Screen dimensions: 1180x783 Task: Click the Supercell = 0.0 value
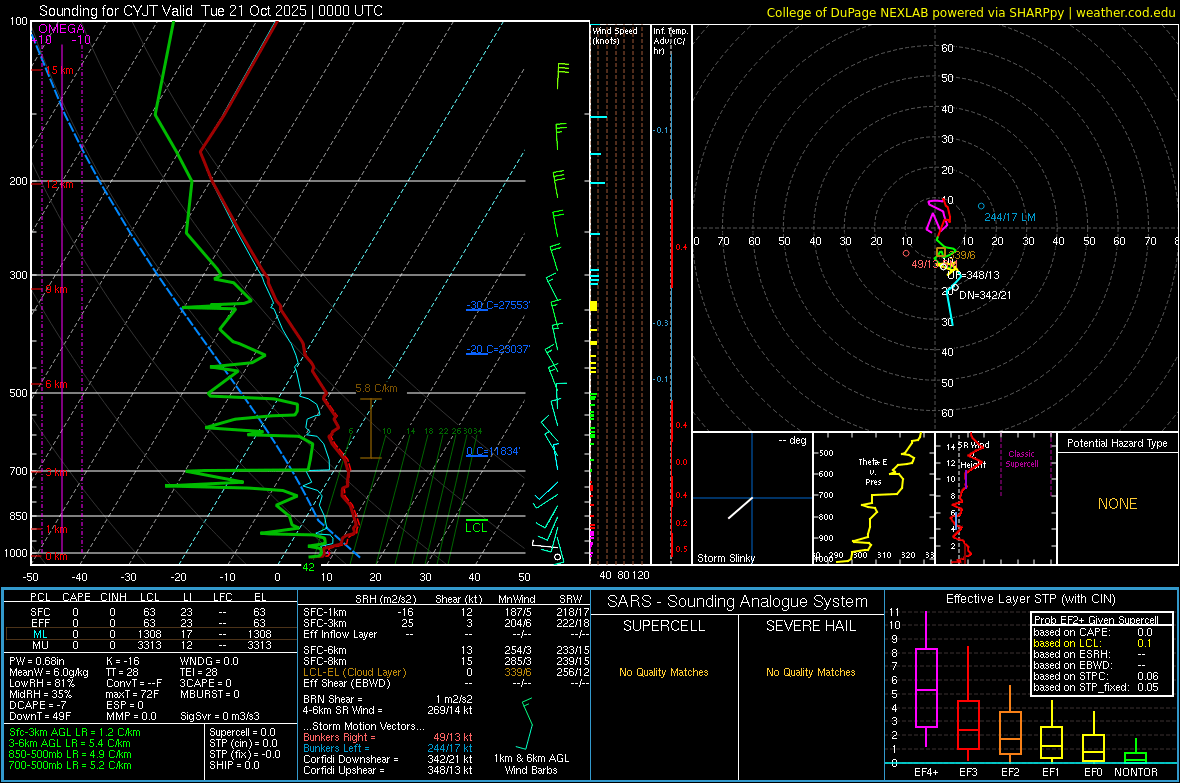pos(242,732)
